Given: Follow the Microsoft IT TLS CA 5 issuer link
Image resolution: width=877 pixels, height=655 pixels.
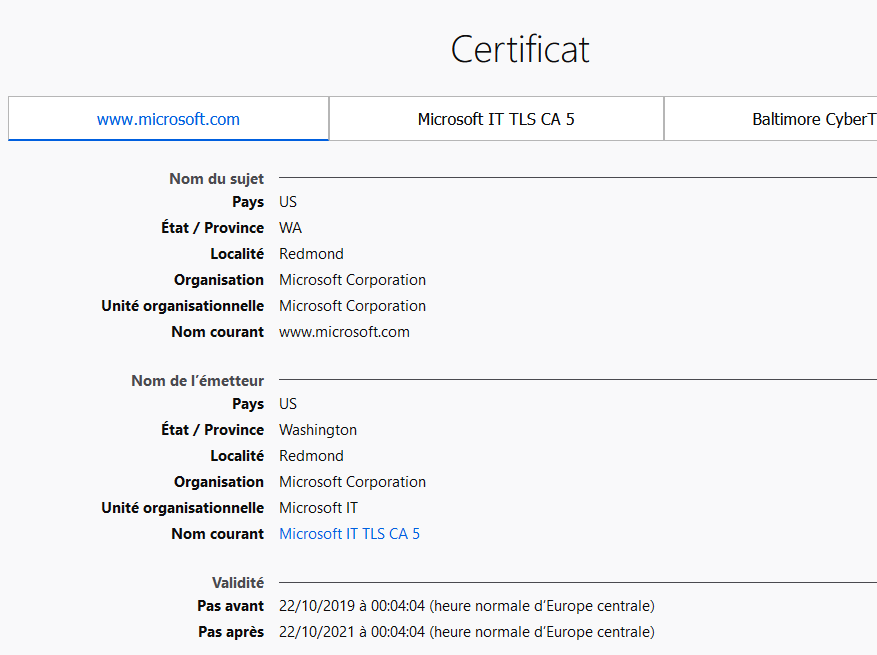Looking at the screenshot, I should point(350,534).
